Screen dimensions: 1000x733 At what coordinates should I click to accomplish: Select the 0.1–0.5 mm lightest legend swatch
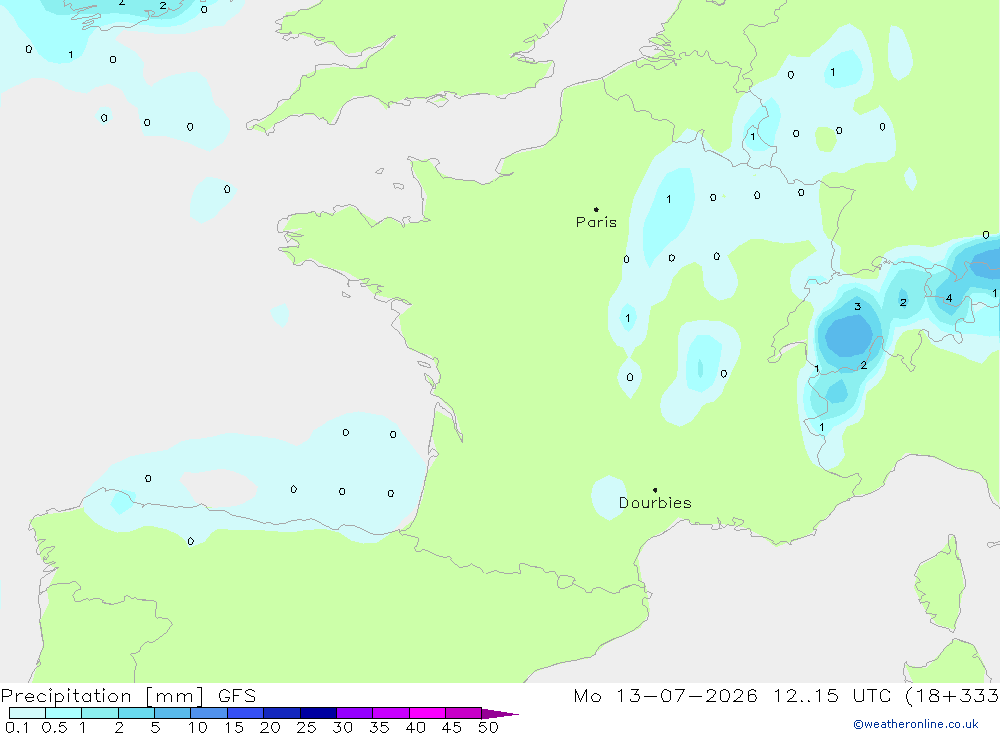tap(27, 713)
